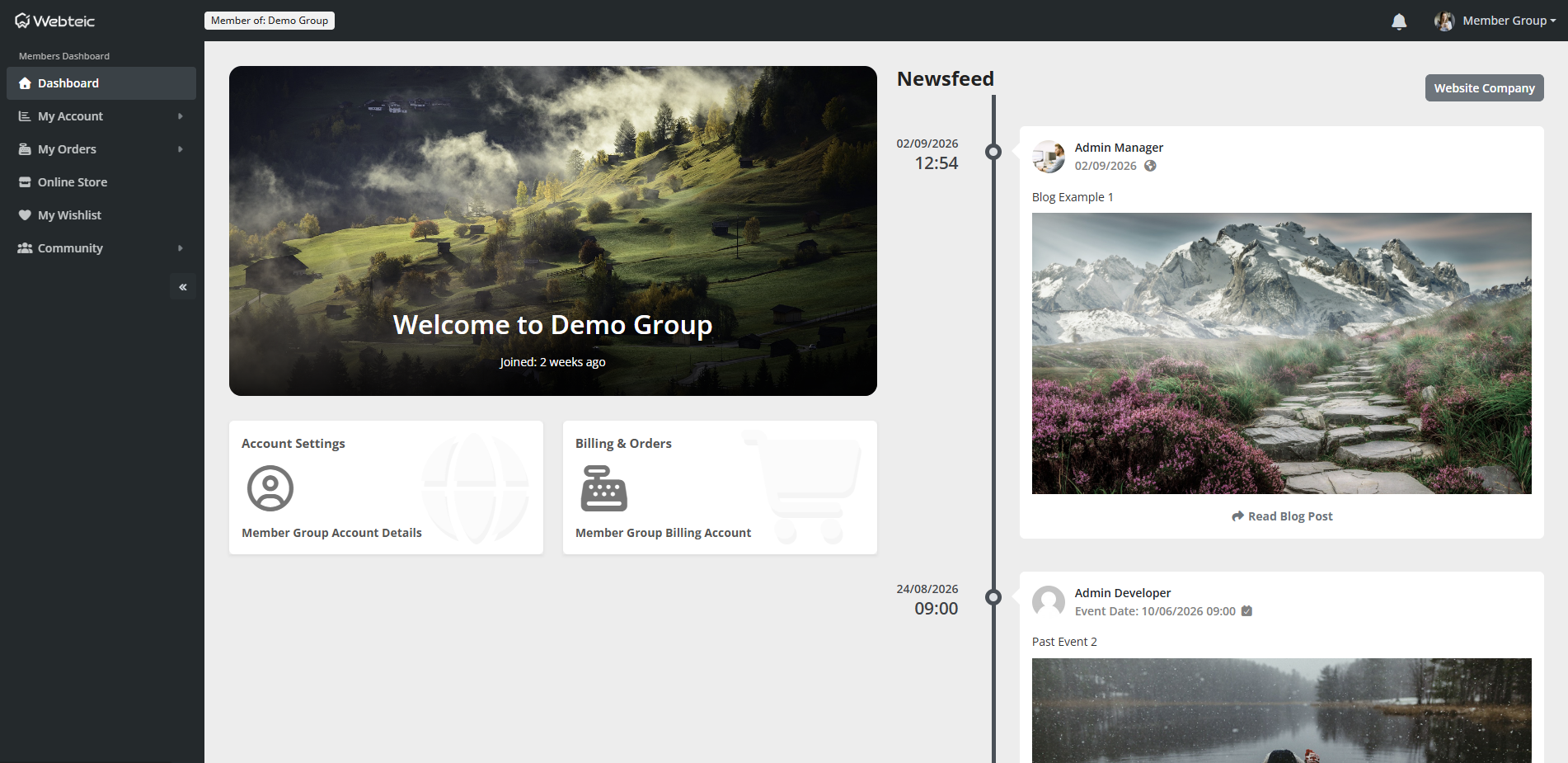Open the Member Group dropdown

[x=1509, y=21]
